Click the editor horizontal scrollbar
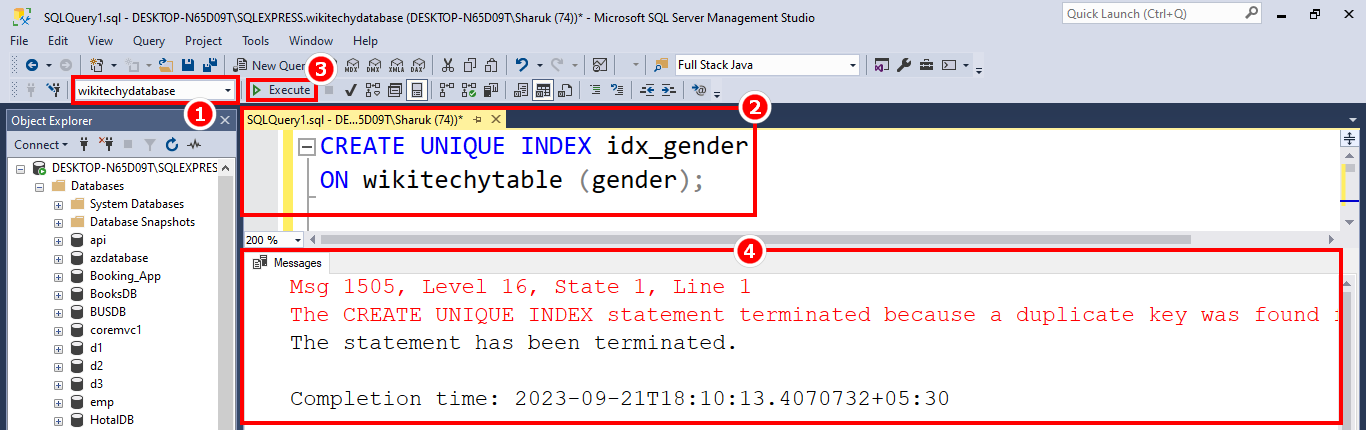Image resolution: width=1366 pixels, height=430 pixels. 750,240
